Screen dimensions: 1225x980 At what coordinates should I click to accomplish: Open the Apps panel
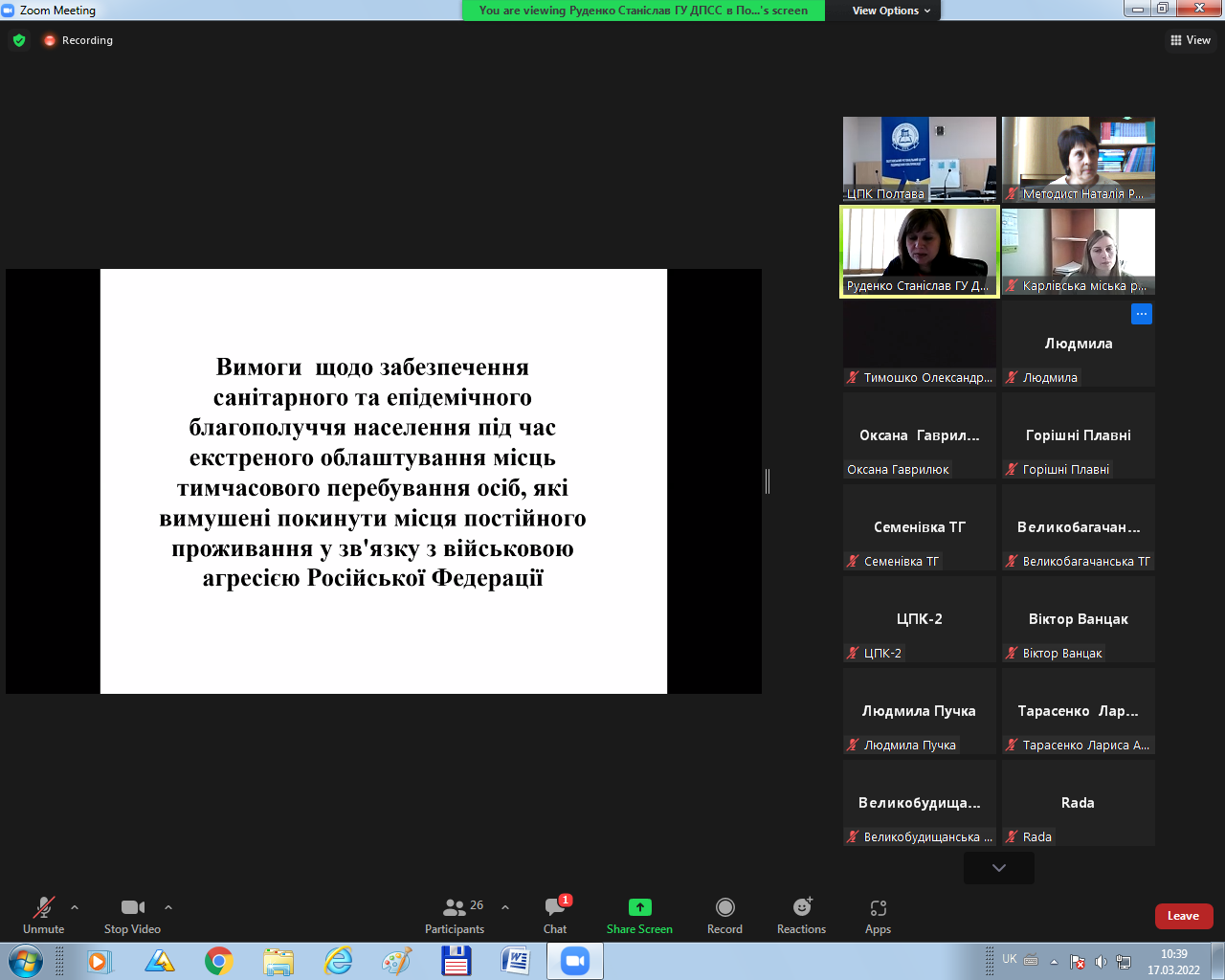coord(878,915)
